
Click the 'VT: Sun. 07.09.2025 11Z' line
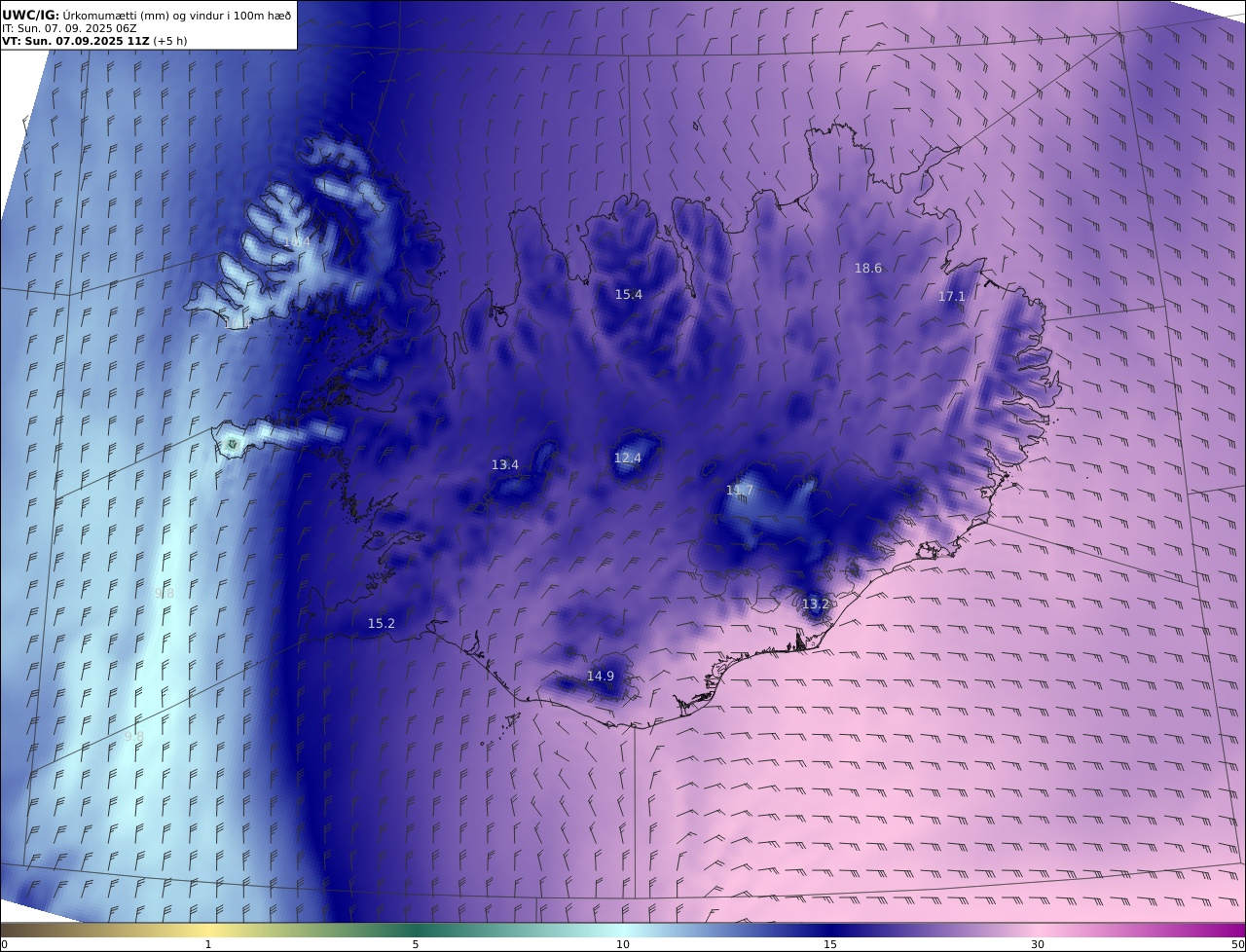(94, 41)
